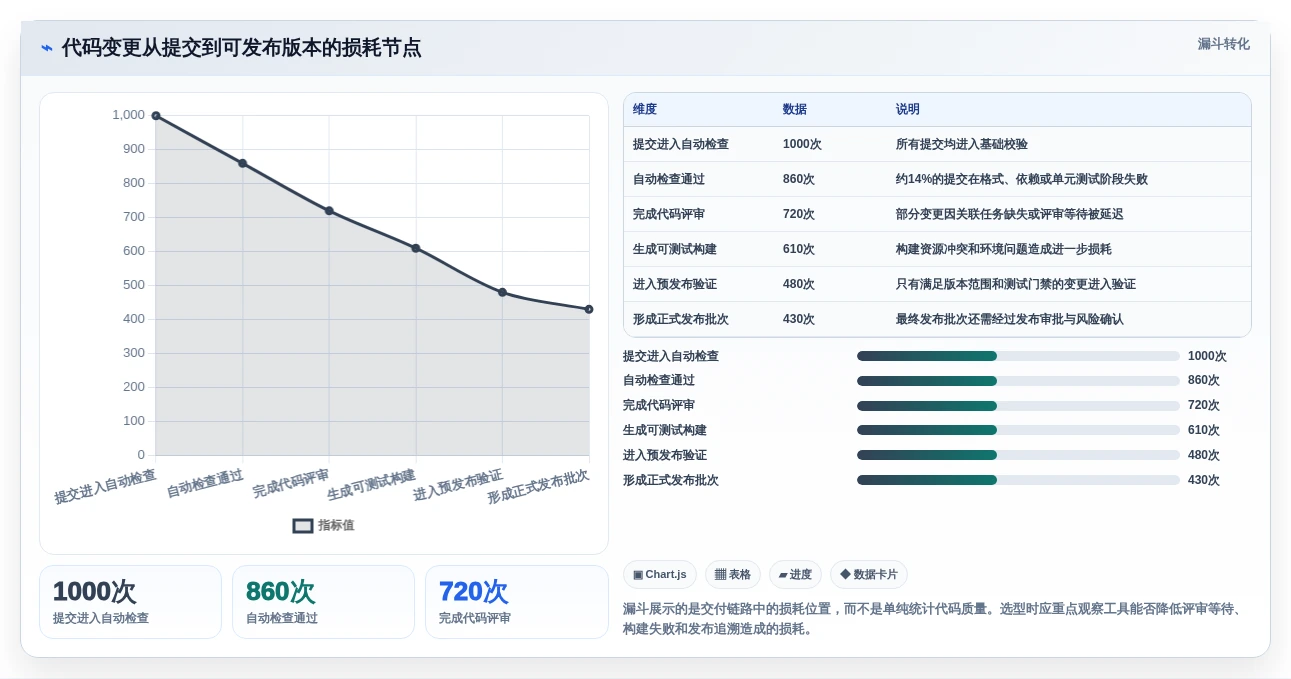Click the chart data point for 生成可测试构建
This screenshot has width=1291, height=679.
point(416,248)
